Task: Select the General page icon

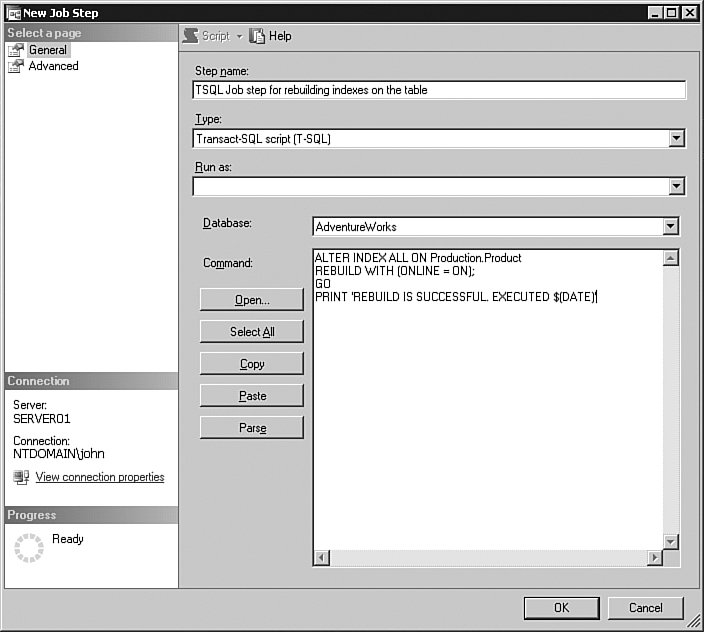Action: click(x=16, y=50)
